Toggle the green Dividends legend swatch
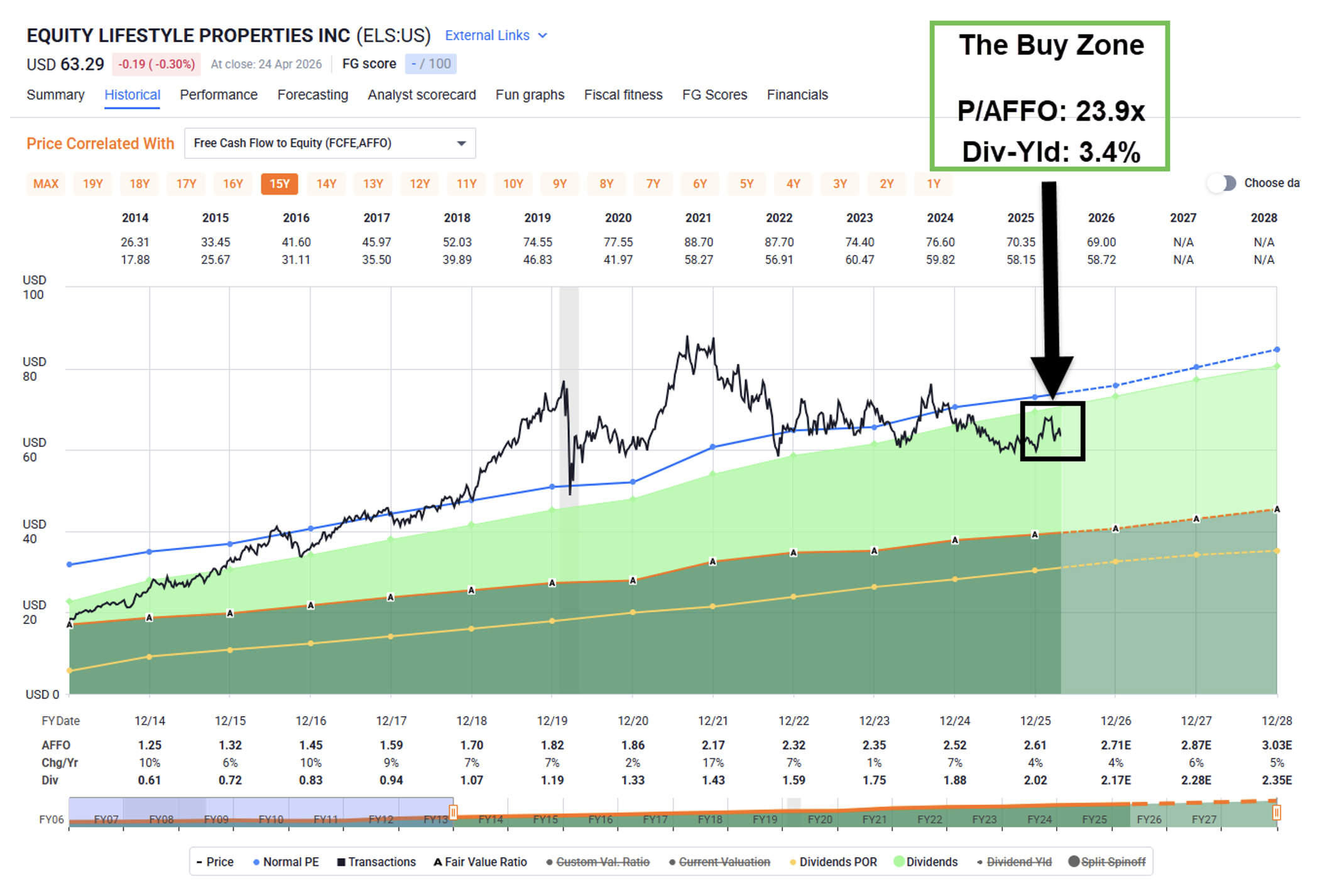 point(899,861)
